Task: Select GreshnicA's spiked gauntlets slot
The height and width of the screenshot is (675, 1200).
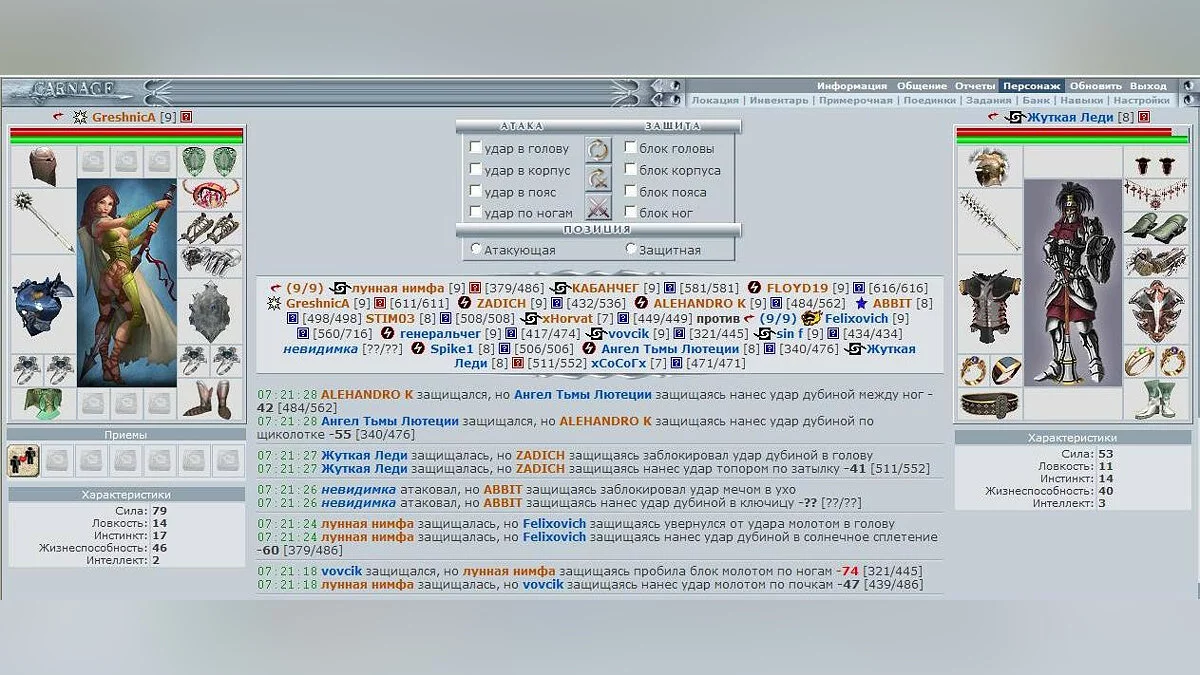Action: (210, 261)
